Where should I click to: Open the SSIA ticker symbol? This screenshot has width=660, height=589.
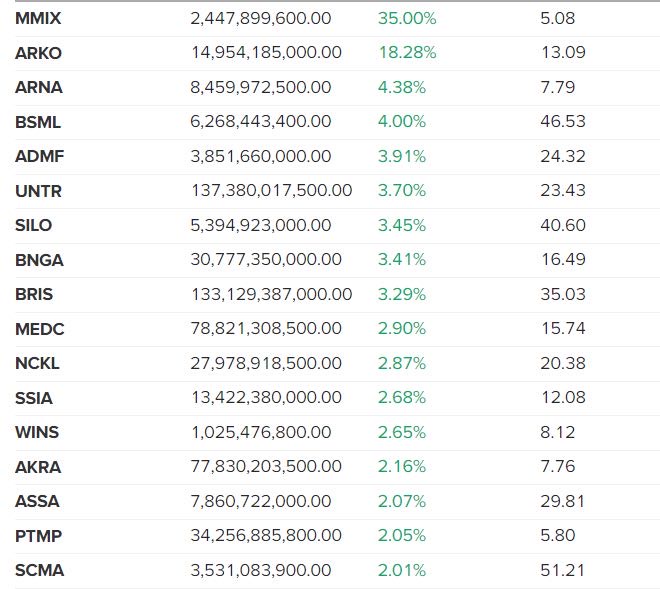[x=34, y=398]
